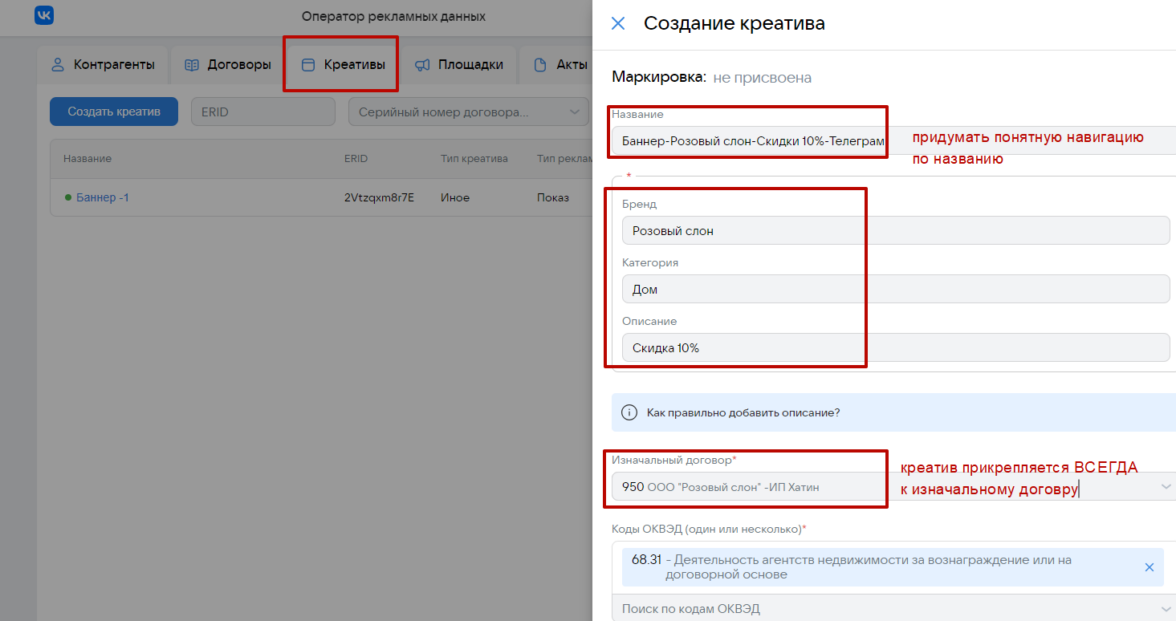Click the Иное creative type cell
Screen dimensions: 1176x621
(455, 198)
